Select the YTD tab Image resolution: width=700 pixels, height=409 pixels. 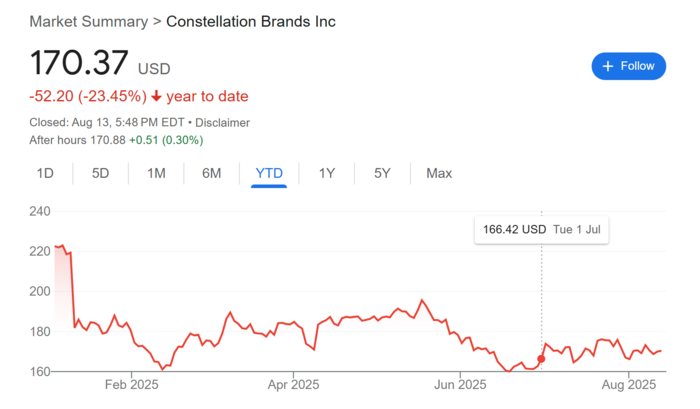[269, 173]
